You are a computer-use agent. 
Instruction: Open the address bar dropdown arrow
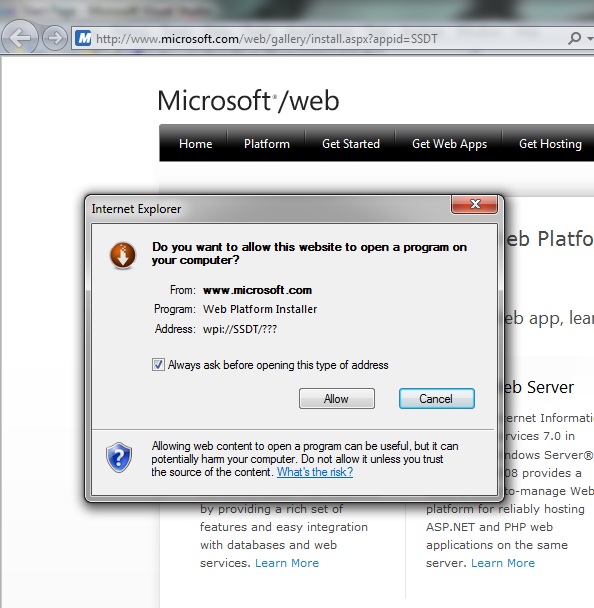pyautogui.click(x=590, y=39)
